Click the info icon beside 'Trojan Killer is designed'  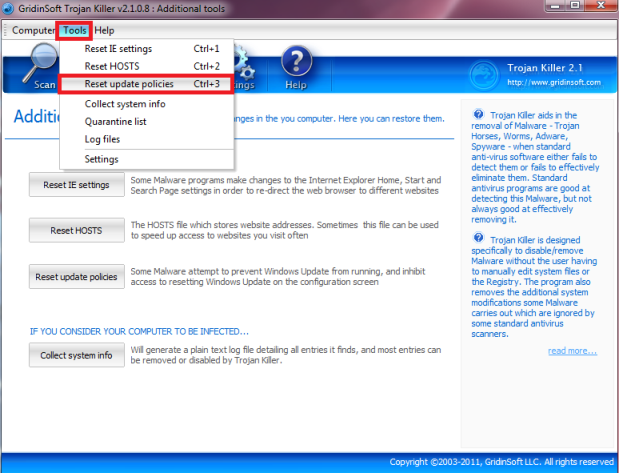pyautogui.click(x=478, y=238)
